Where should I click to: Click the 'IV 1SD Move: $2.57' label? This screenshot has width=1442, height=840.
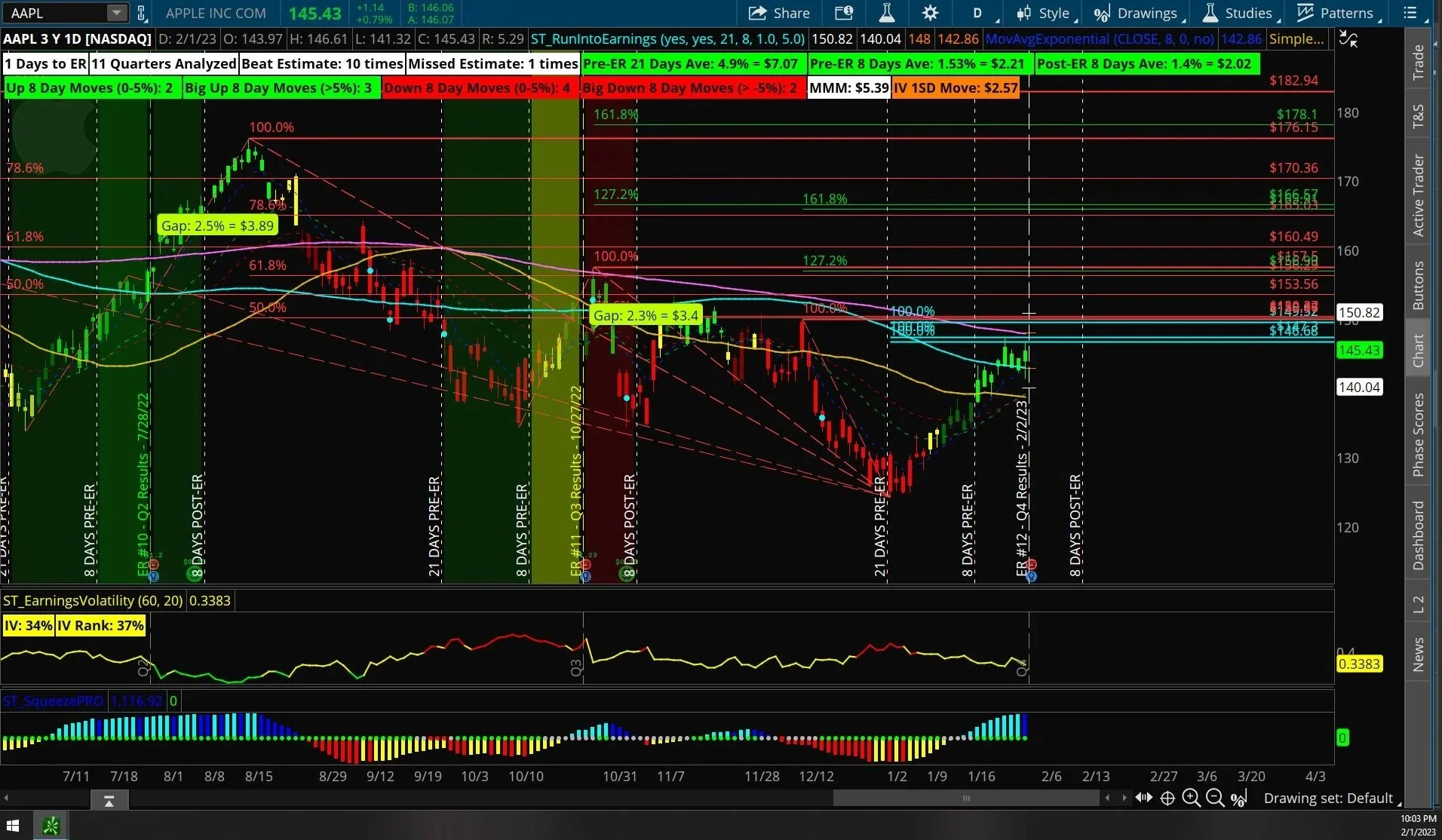pos(956,87)
